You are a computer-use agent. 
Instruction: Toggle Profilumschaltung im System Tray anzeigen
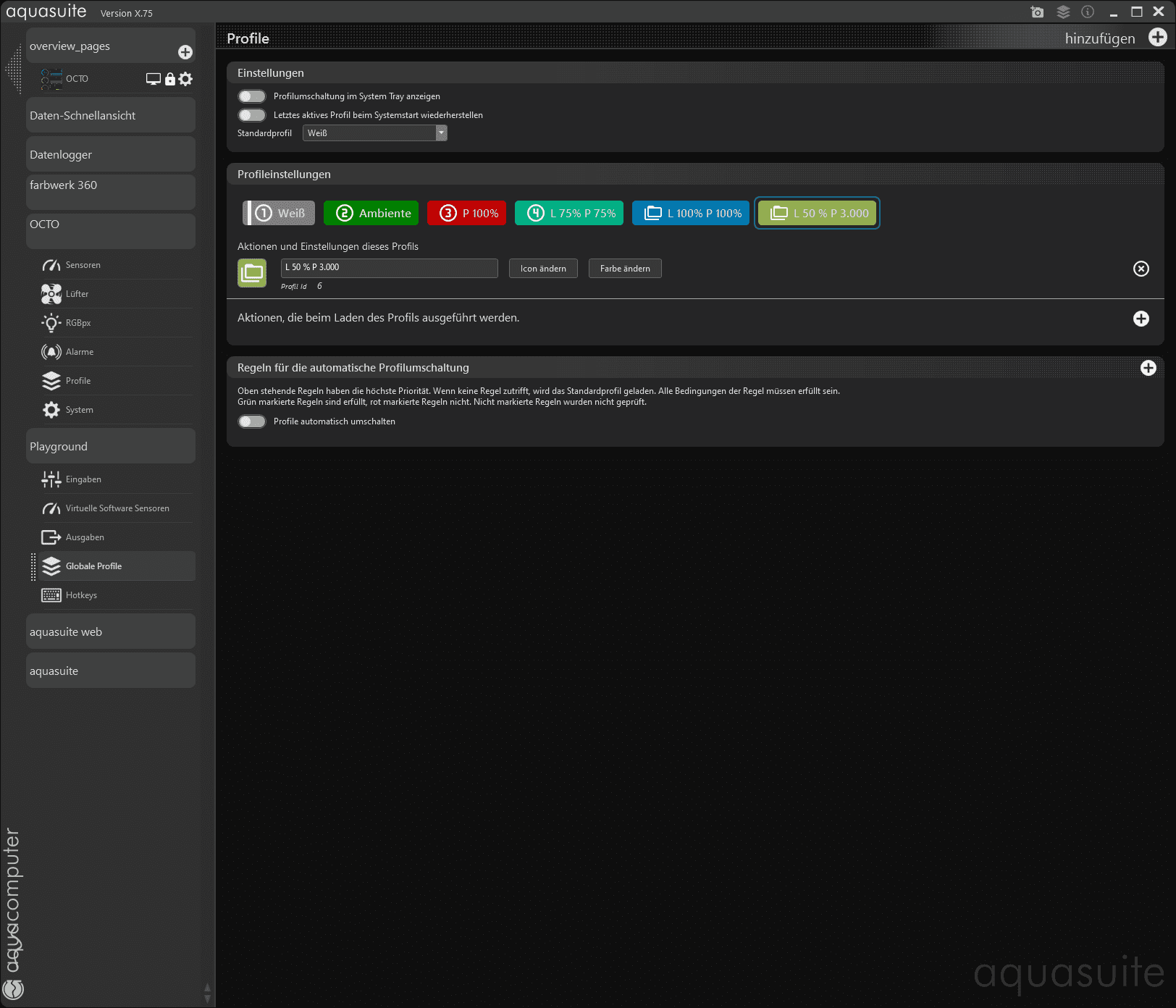tap(252, 96)
